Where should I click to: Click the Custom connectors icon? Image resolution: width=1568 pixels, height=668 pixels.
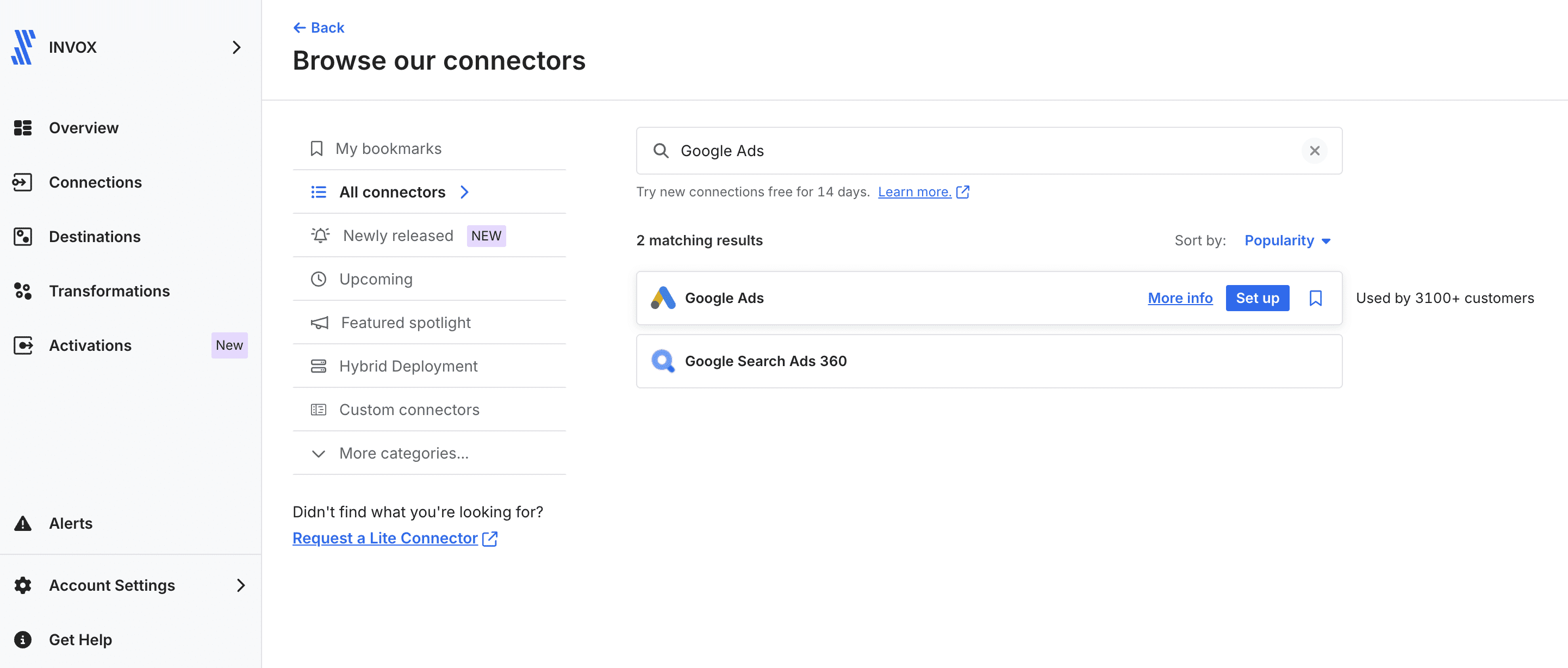(x=319, y=410)
